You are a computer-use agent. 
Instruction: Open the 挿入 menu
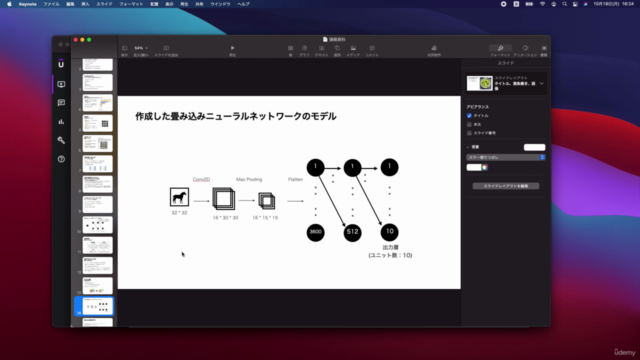pos(85,4)
